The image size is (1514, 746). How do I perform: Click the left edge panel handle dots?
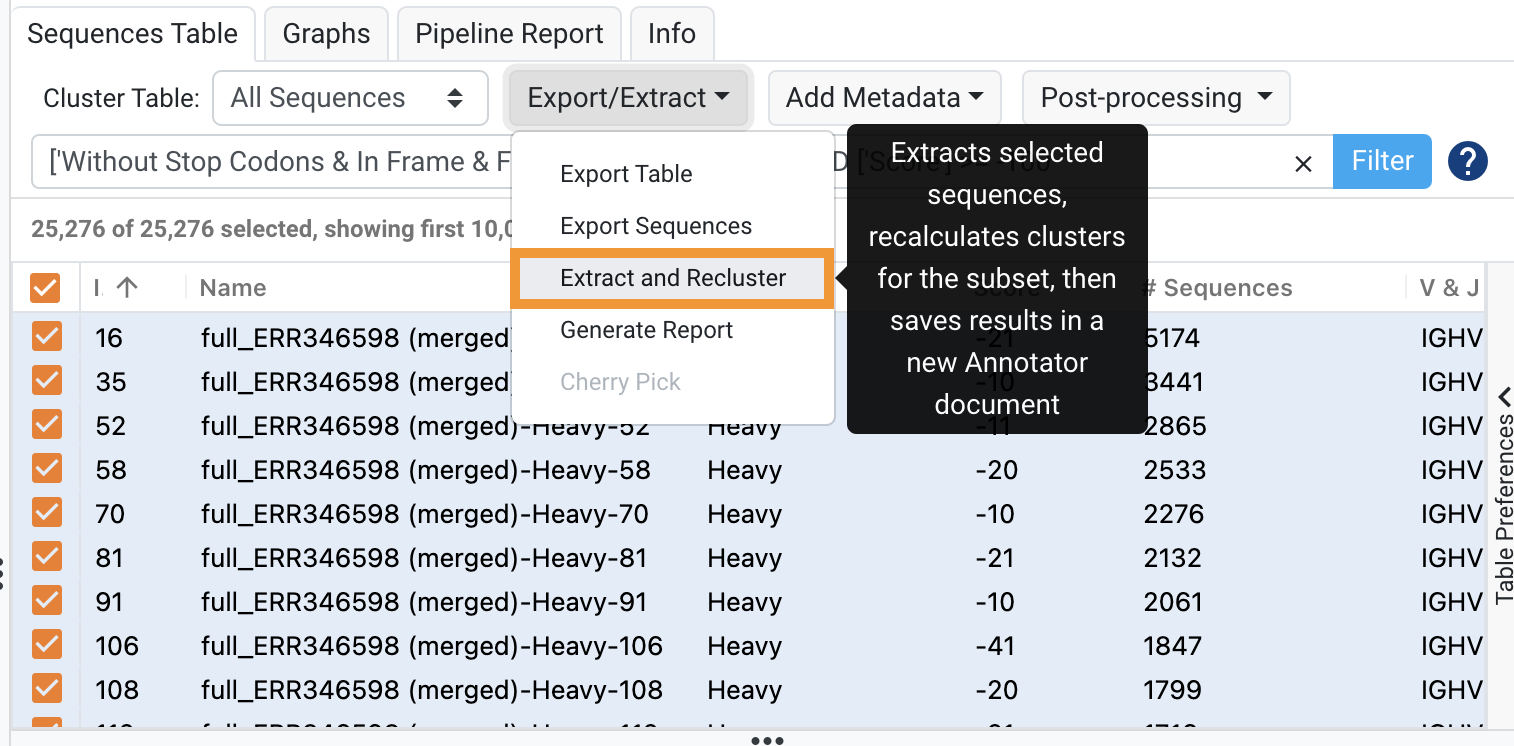(x=4, y=574)
